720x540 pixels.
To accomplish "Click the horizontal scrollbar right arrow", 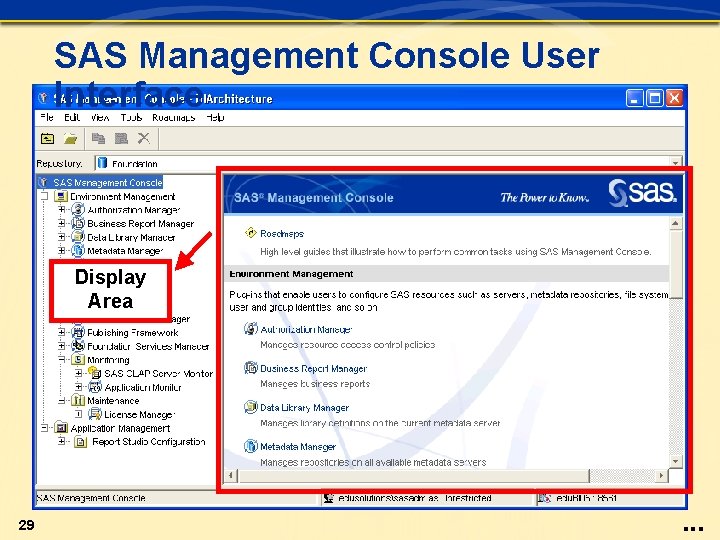I will [661, 475].
